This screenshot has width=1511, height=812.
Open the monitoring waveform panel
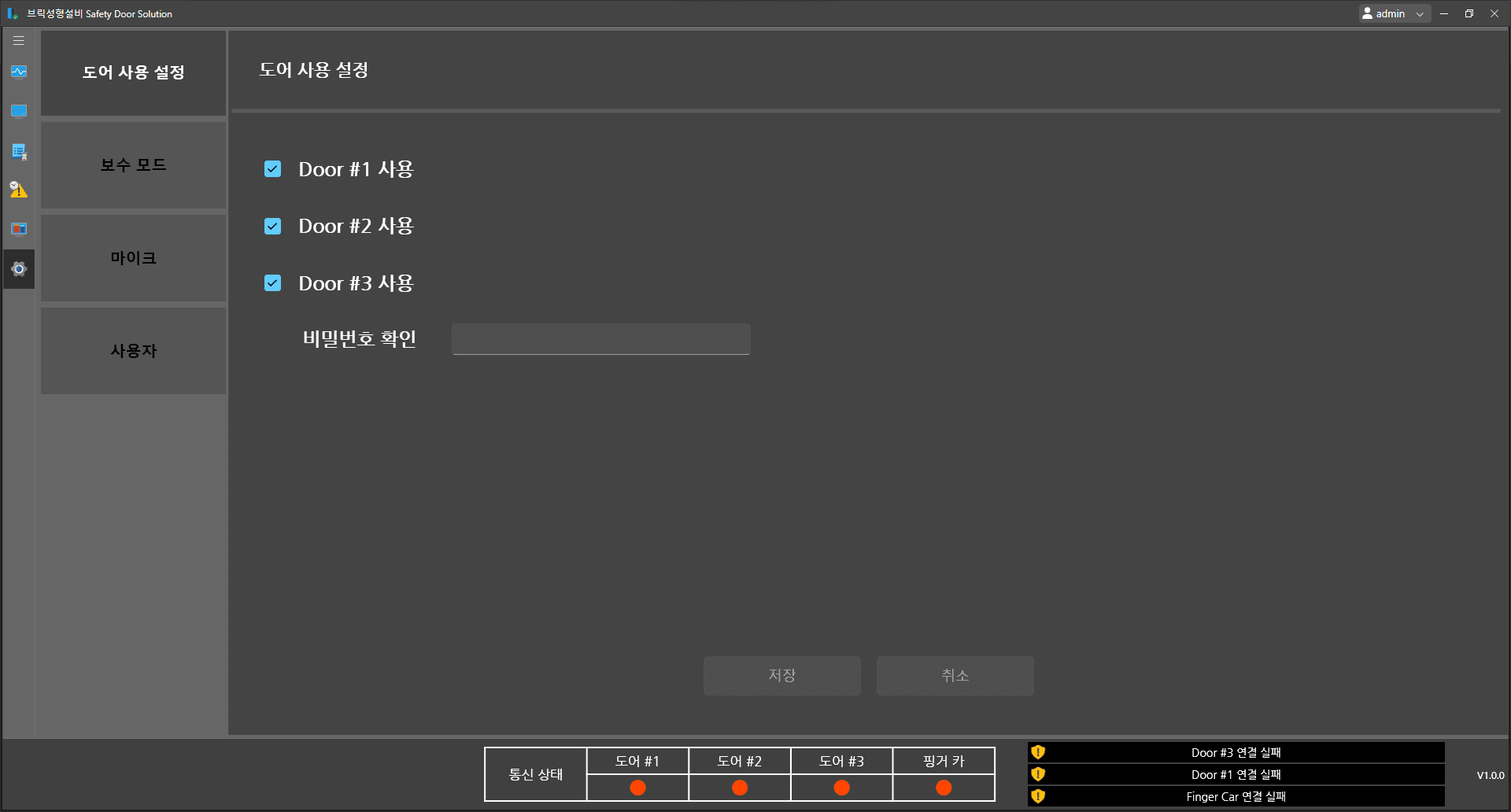[x=18, y=72]
